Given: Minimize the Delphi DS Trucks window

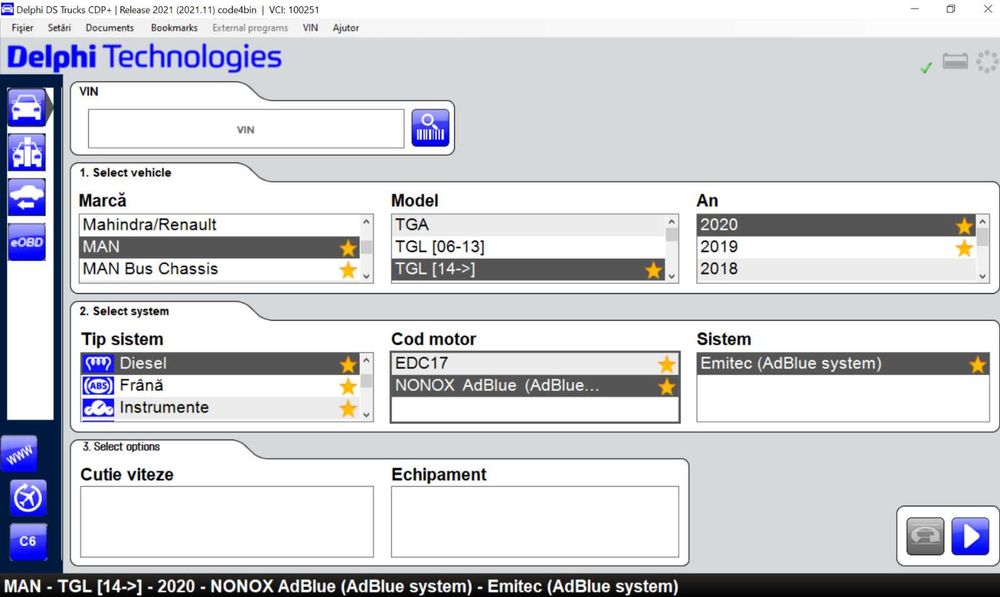Looking at the screenshot, I should (915, 9).
